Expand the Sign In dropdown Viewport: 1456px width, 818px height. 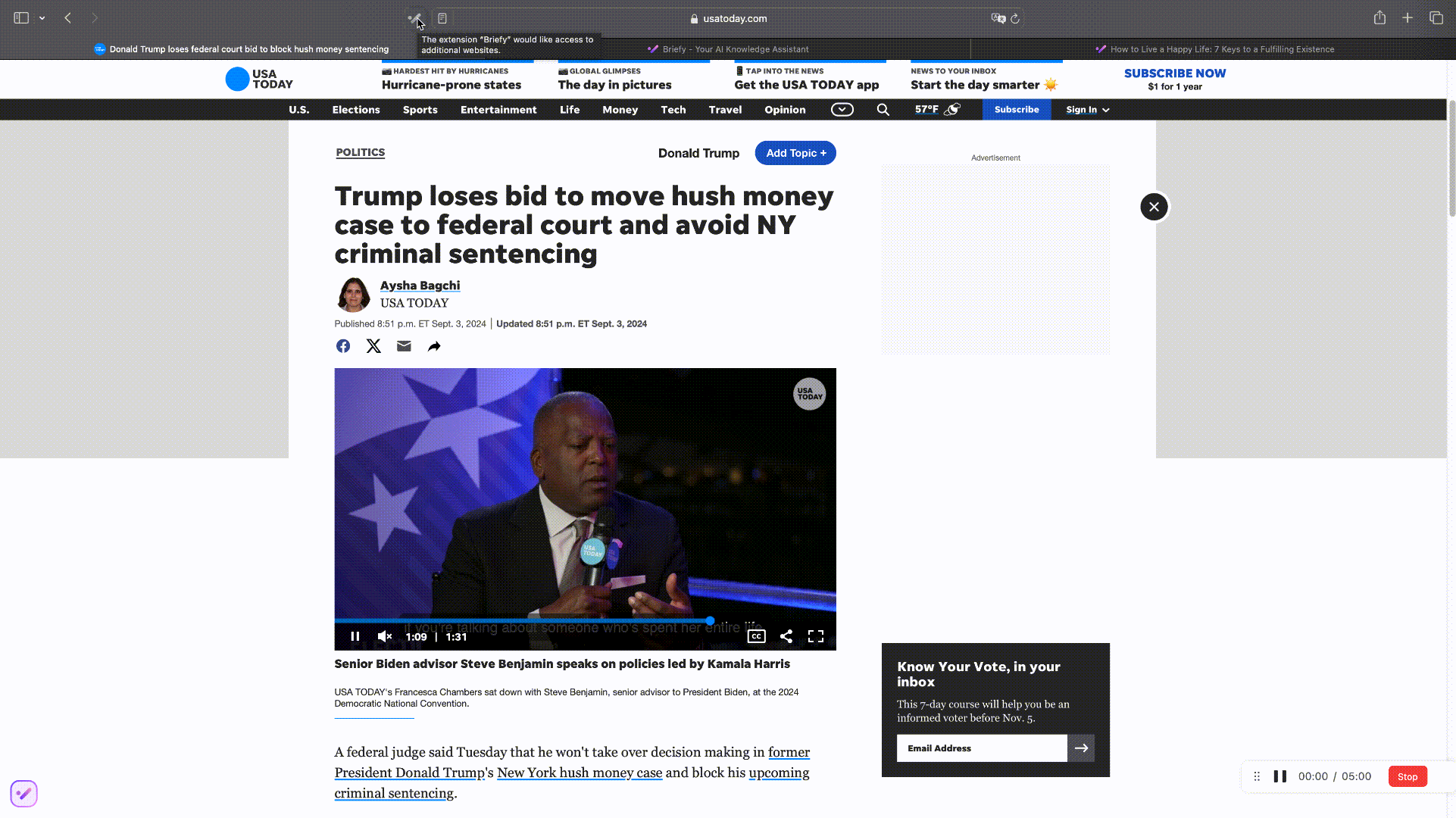(1088, 110)
